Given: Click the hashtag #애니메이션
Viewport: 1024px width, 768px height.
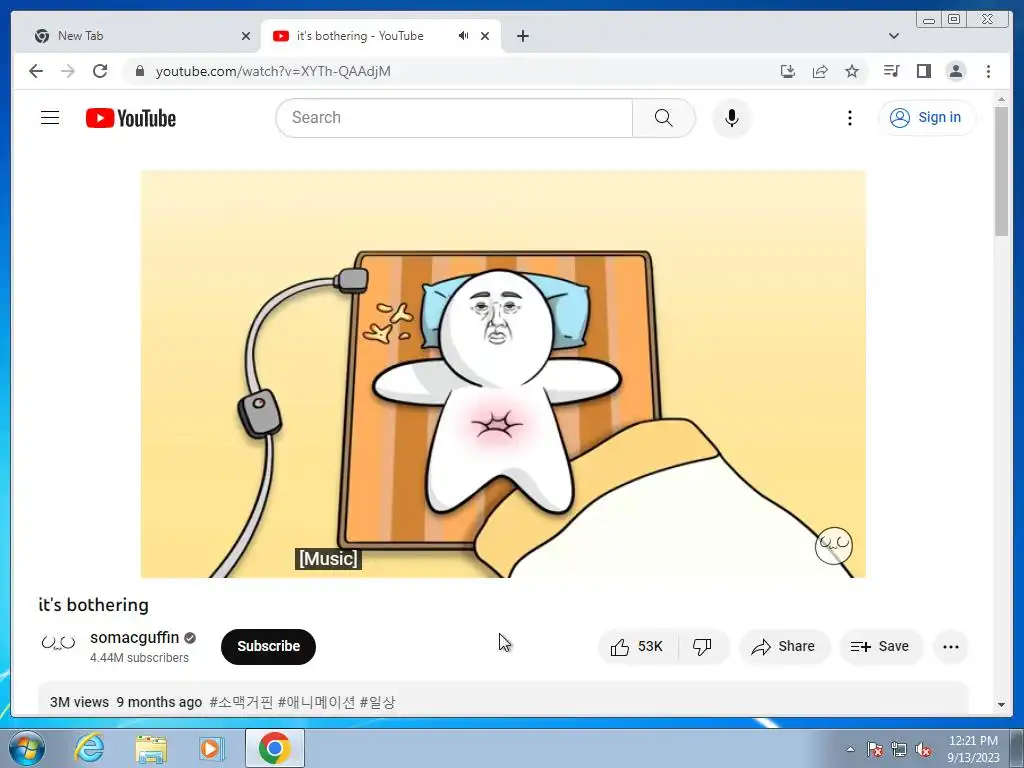Looking at the screenshot, I should (316, 702).
